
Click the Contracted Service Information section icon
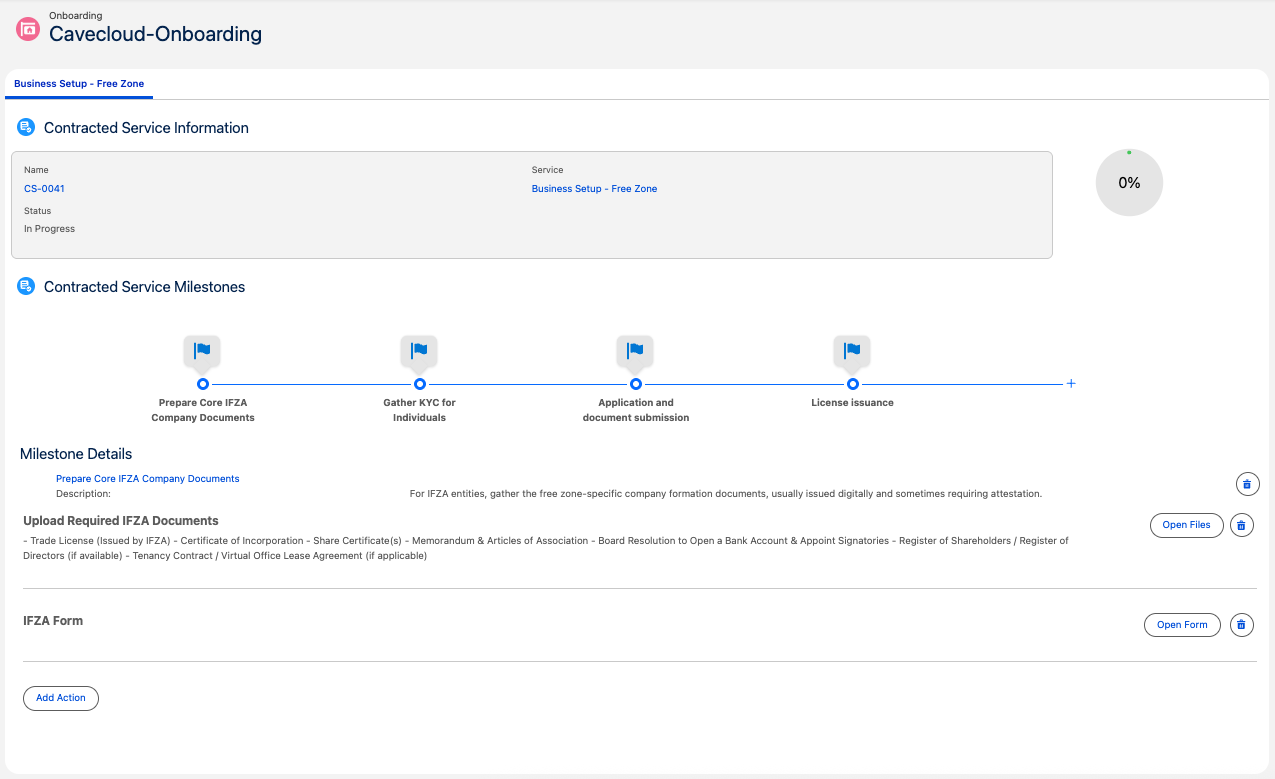click(25, 127)
